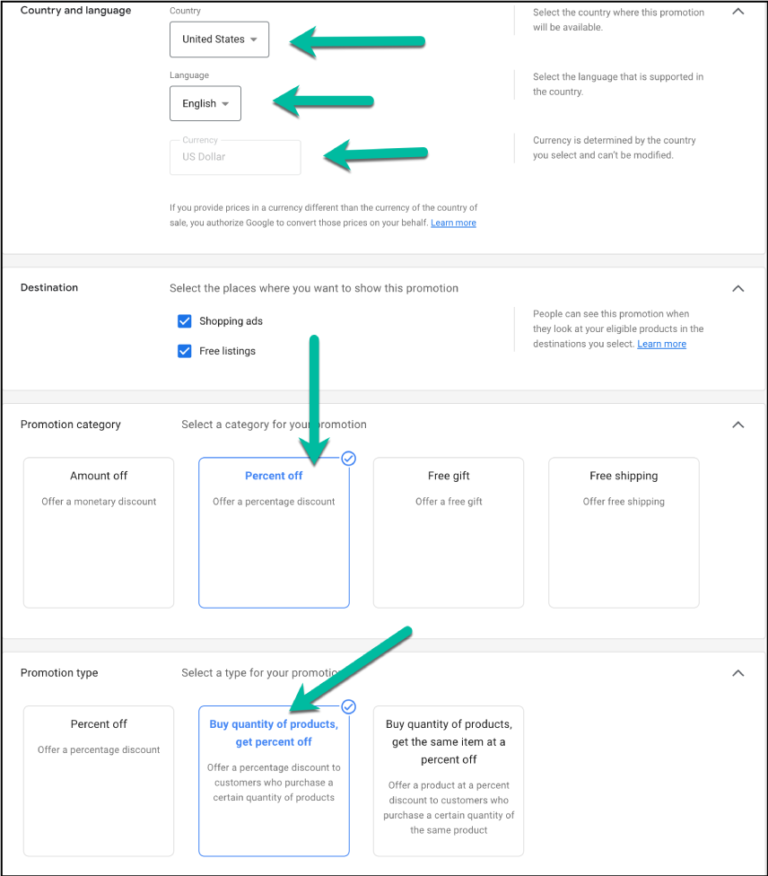Collapse the Country and language section
The height and width of the screenshot is (876, 768).
[738, 12]
